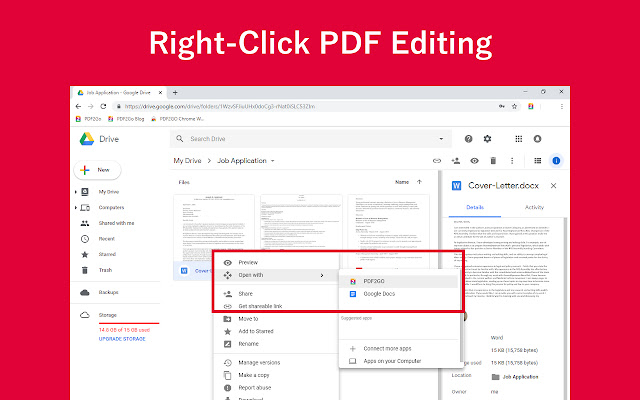Viewport: 640px width, 400px height.
Task: Open the PDF2Go bookmark
Action: [x=89, y=119]
